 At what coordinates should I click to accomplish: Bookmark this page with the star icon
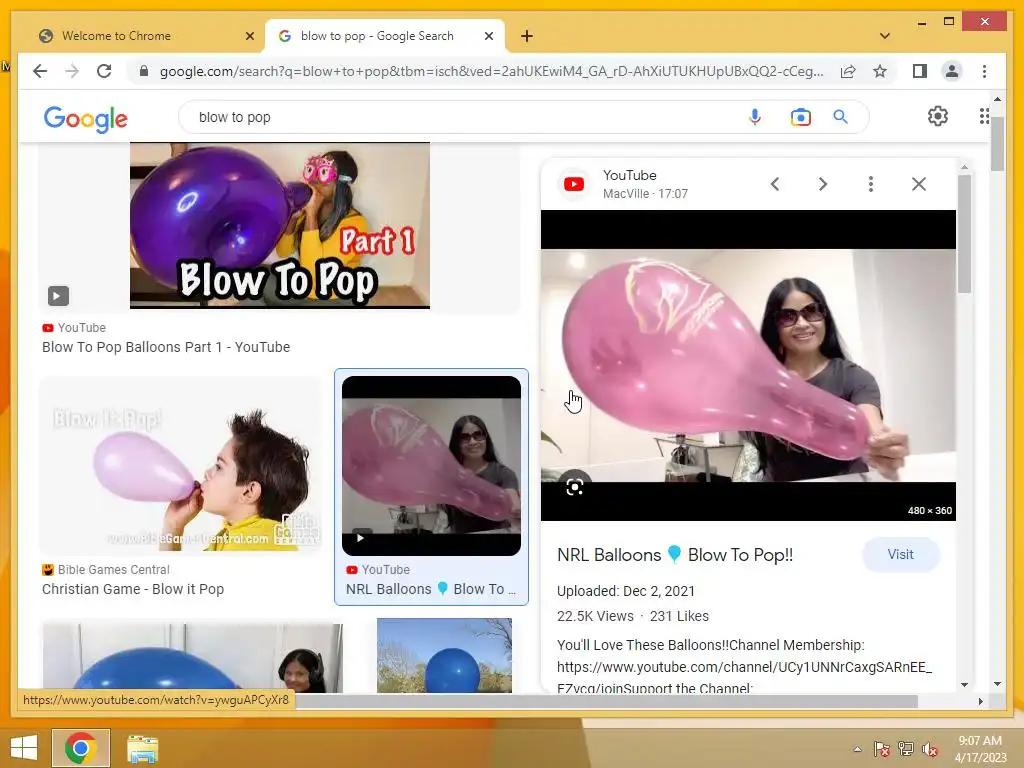[880, 71]
